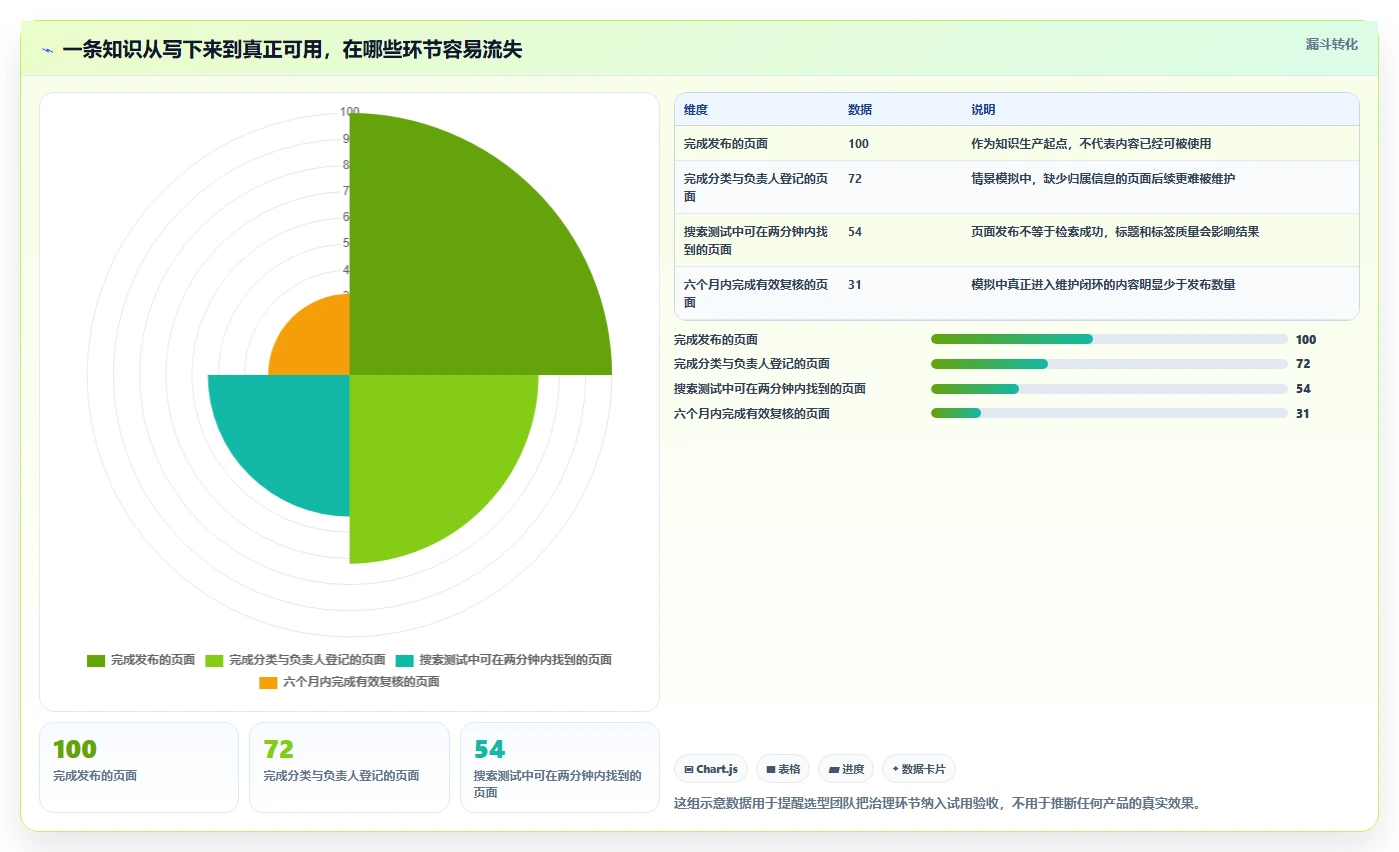Click the table data value 100
Screen dimensions: 1399x852
coord(858,144)
